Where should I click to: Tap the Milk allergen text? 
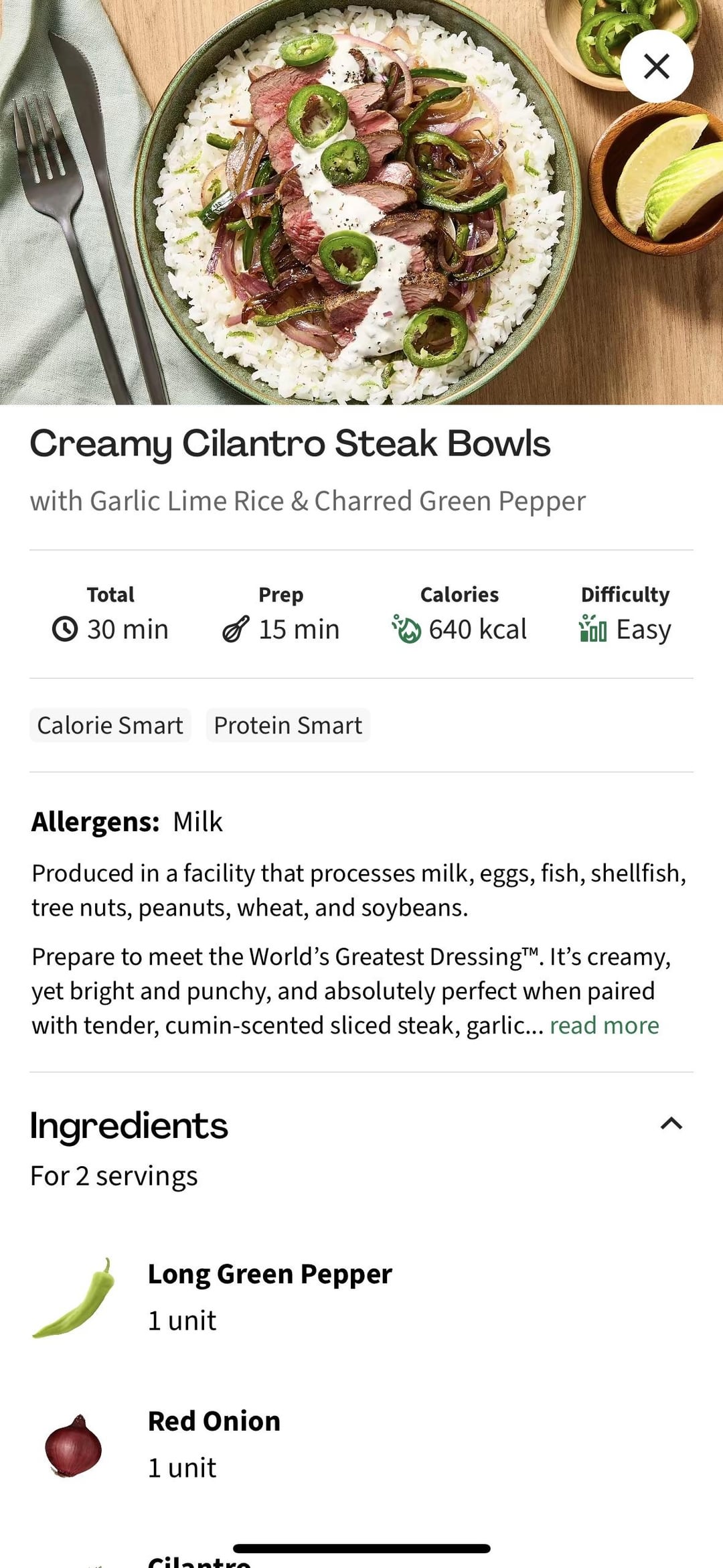point(197,822)
